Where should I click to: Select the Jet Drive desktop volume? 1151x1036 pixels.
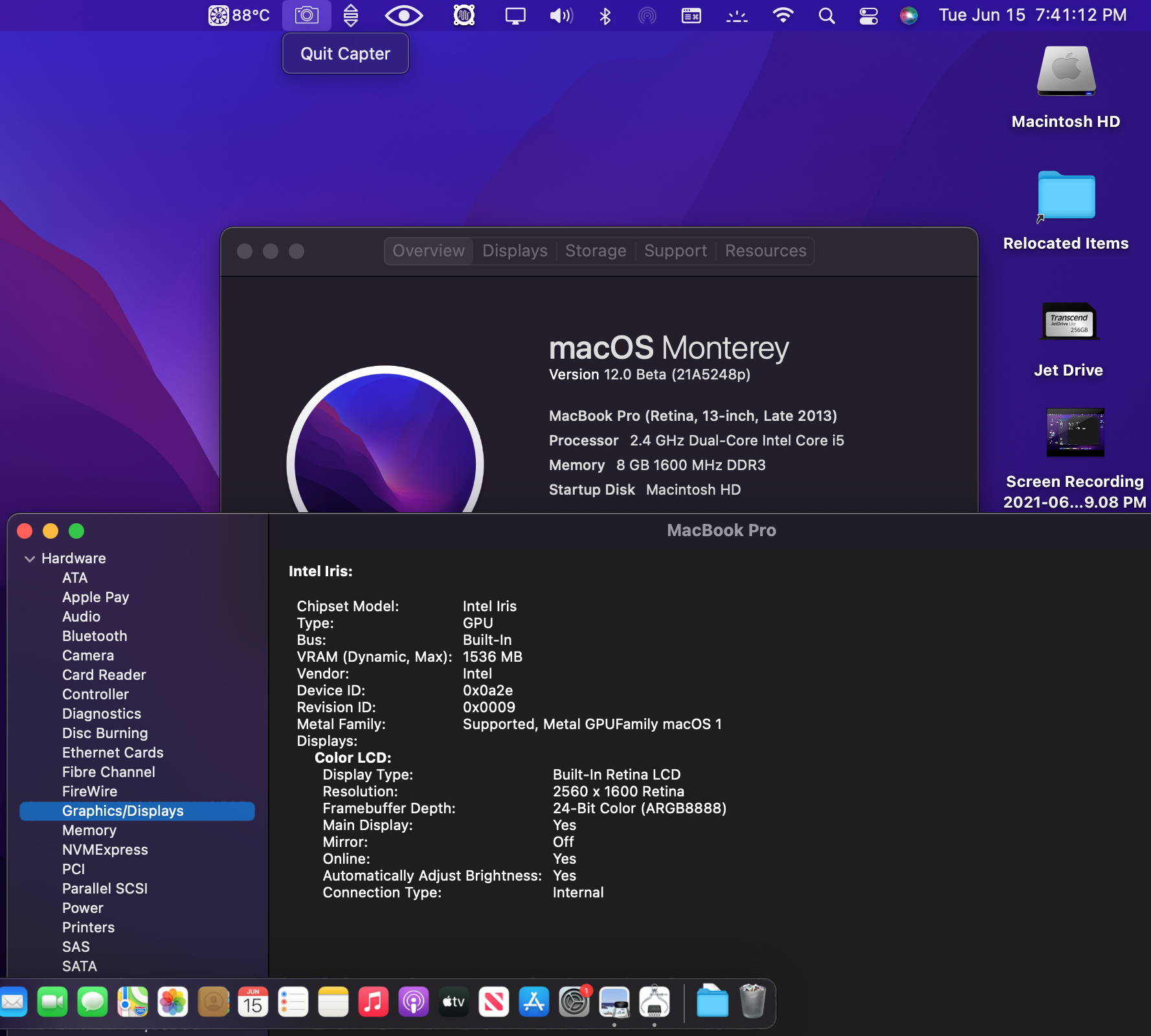coord(1070,321)
